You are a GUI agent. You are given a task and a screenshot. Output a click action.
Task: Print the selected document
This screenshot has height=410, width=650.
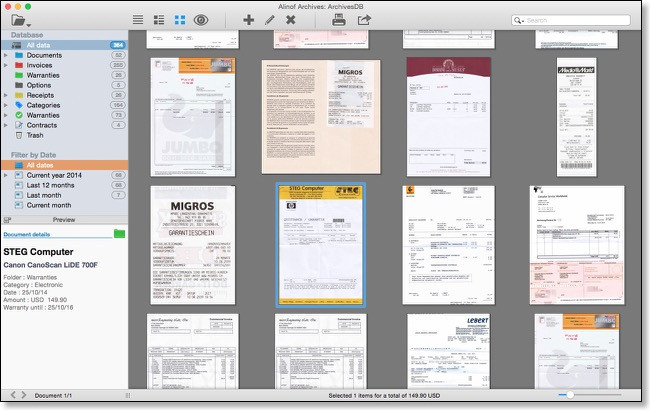coord(339,19)
